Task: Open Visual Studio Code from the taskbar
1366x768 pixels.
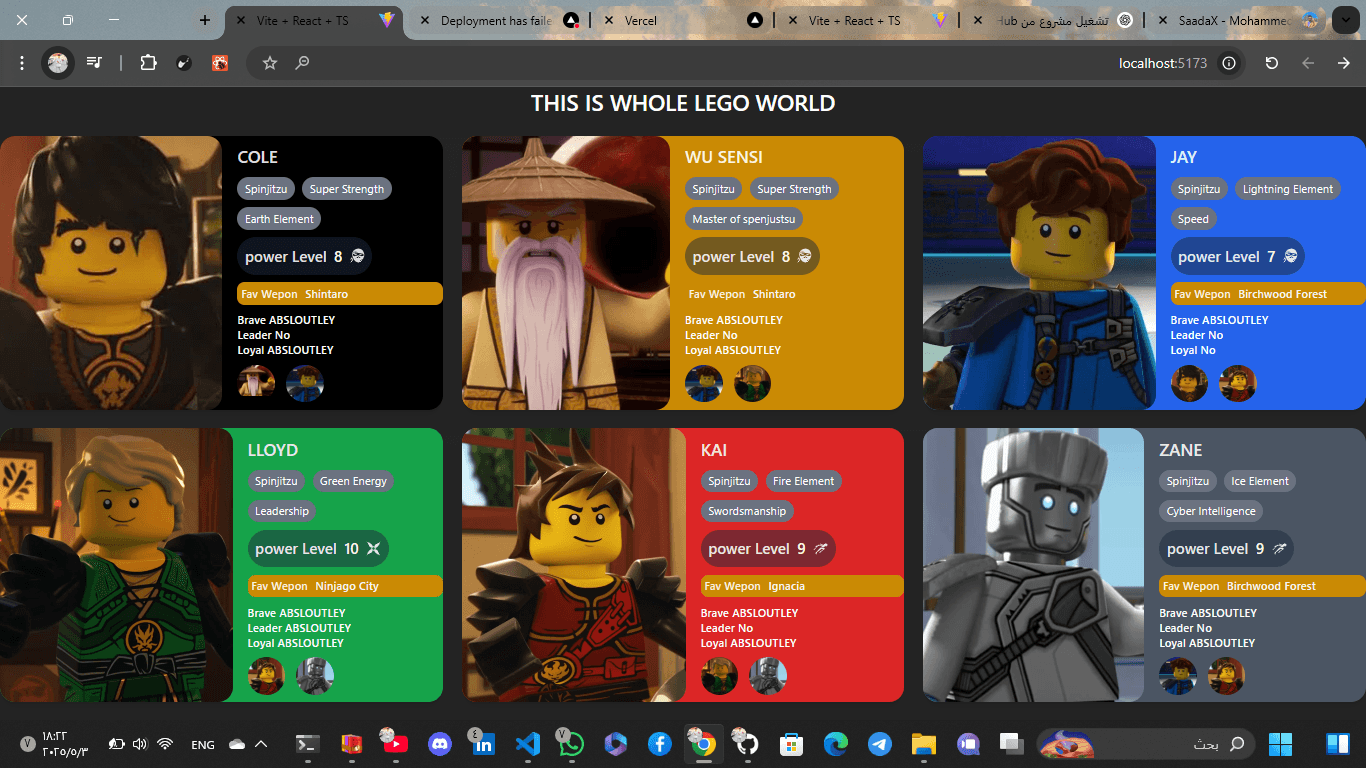Action: point(528,744)
